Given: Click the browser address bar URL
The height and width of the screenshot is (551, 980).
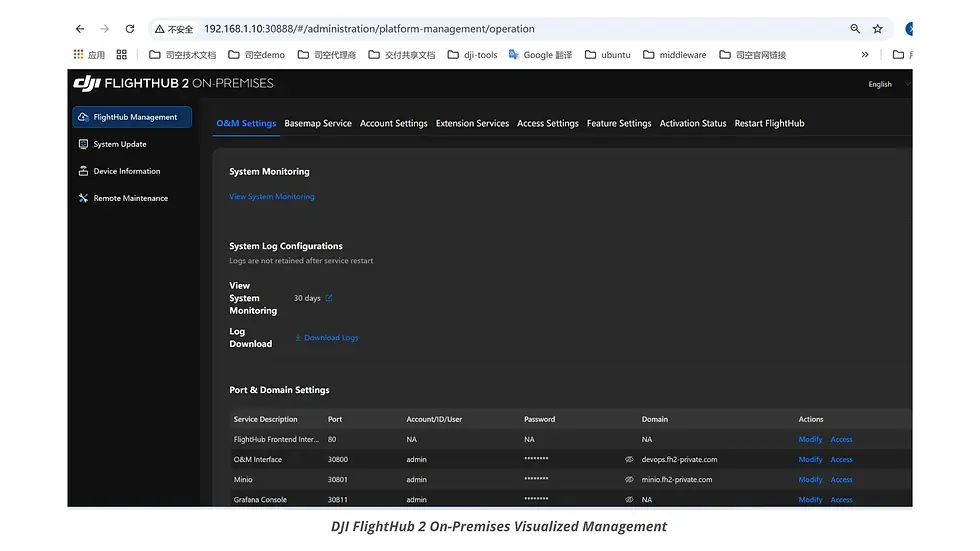Looking at the screenshot, I should click(x=369, y=29).
